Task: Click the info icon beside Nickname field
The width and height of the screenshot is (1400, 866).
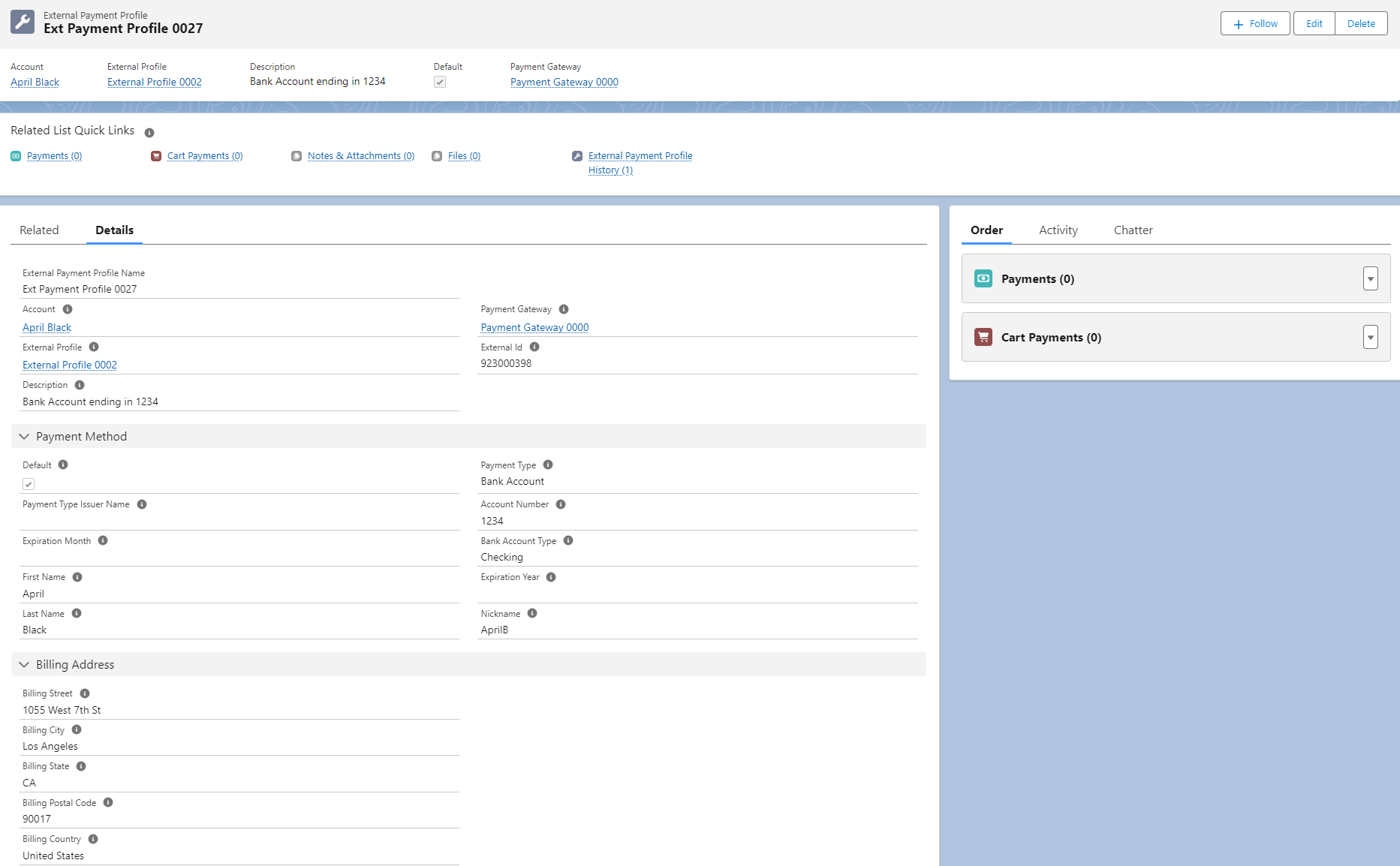Action: point(532,613)
